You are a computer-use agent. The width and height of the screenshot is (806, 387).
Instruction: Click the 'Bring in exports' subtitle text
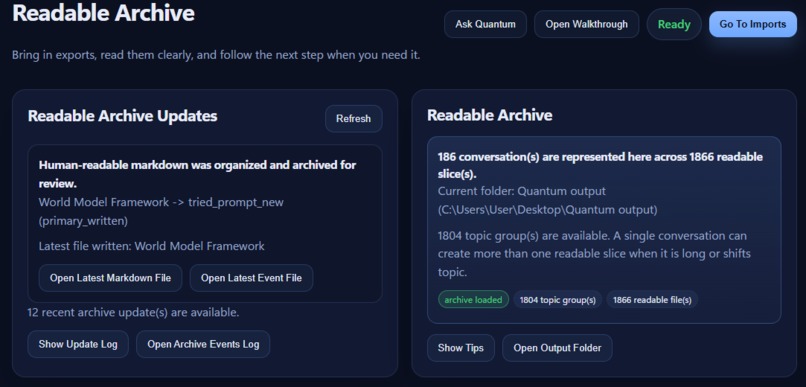(216, 54)
